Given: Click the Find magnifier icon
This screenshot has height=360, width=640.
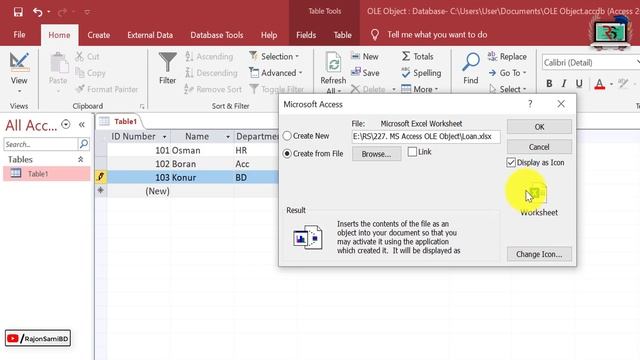Looking at the screenshot, I should coord(471,62).
